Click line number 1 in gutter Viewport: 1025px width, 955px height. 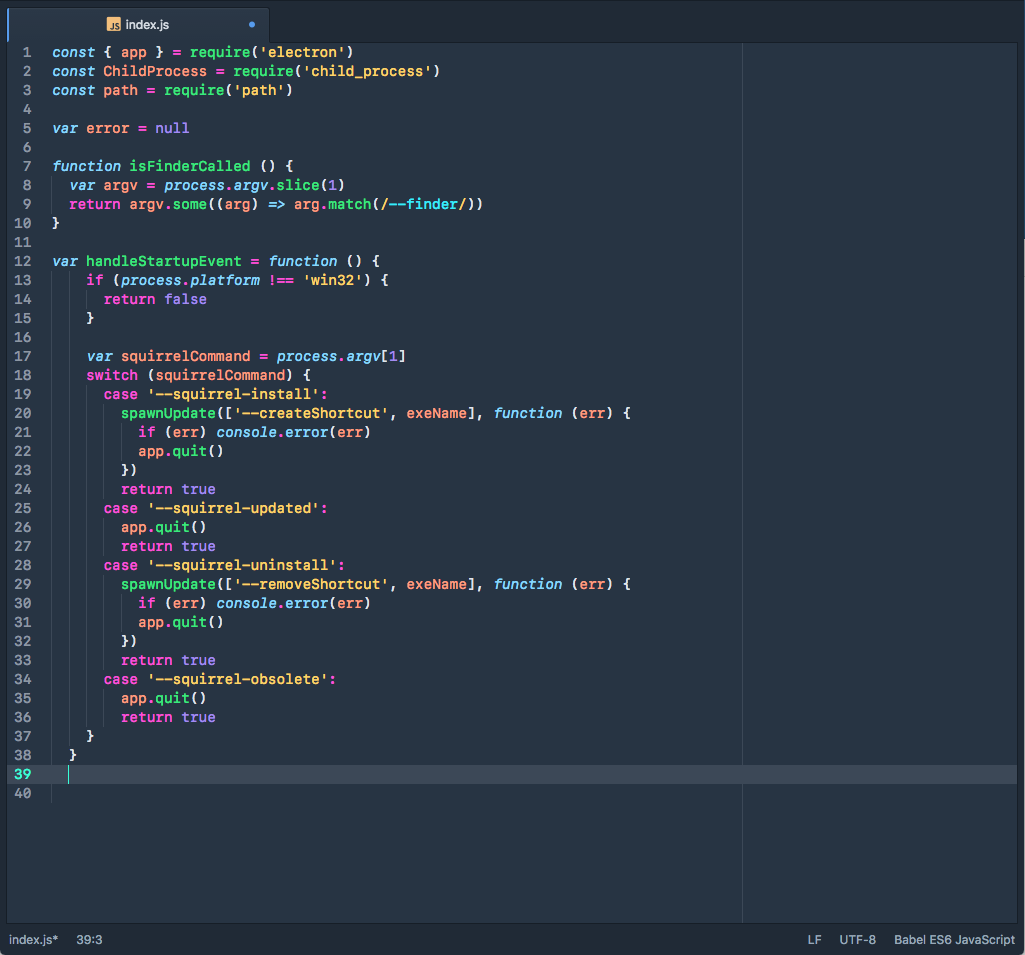(x=27, y=52)
